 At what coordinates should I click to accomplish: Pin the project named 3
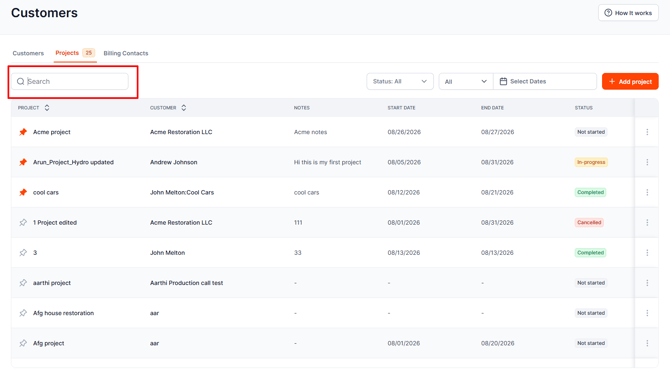(x=23, y=253)
